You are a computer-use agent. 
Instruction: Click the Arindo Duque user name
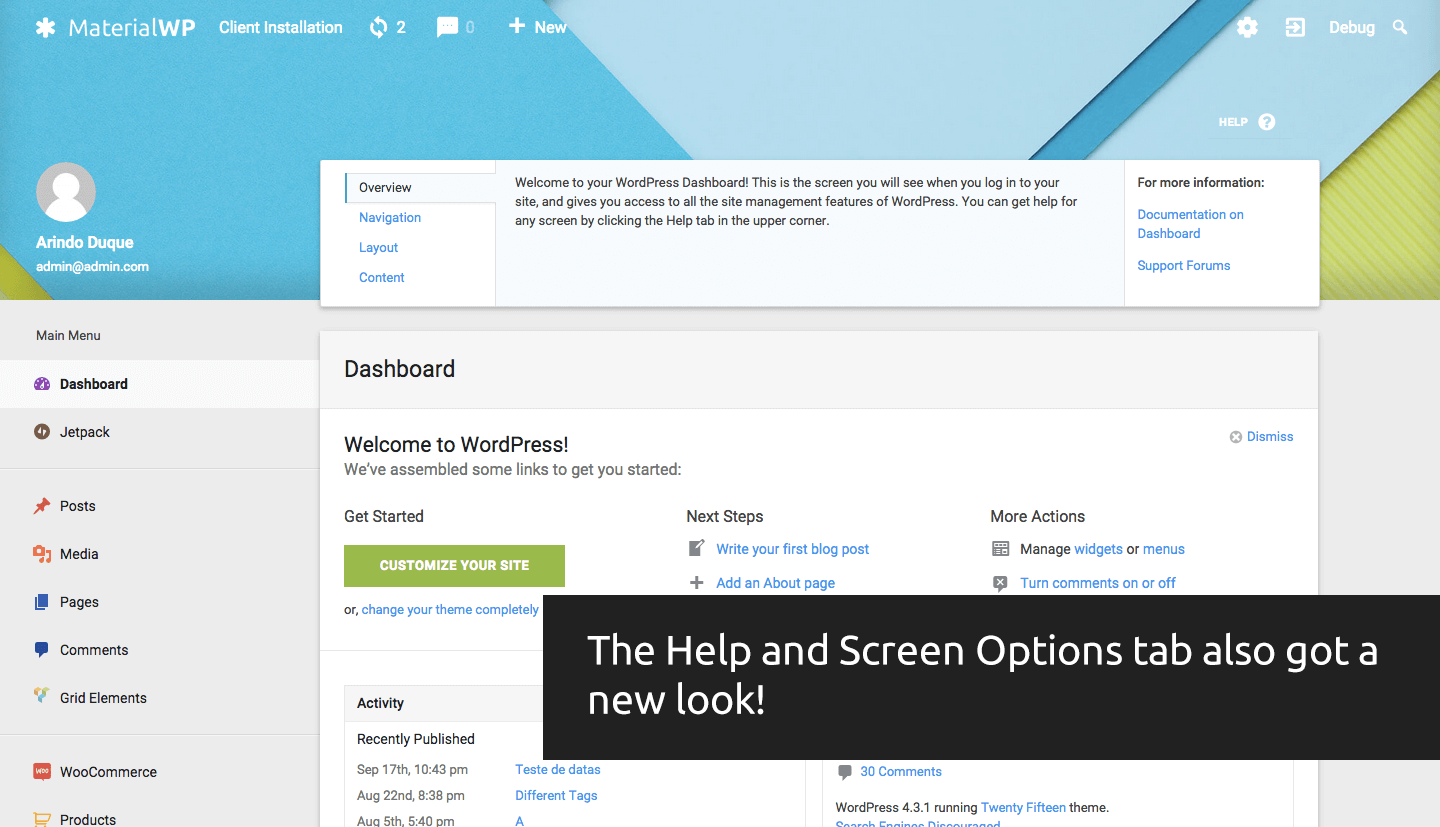85,243
